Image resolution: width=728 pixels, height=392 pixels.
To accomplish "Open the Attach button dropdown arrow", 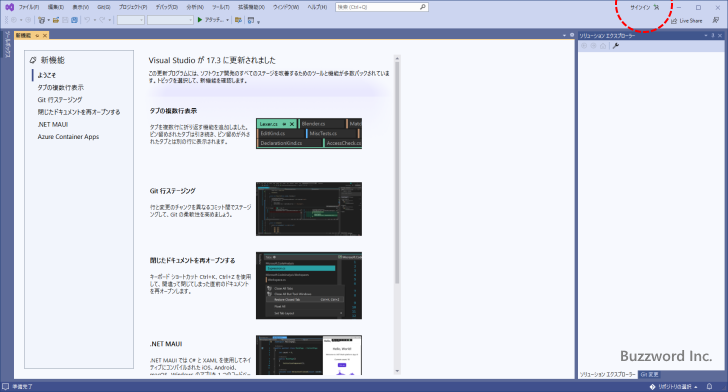I will 228,20.
